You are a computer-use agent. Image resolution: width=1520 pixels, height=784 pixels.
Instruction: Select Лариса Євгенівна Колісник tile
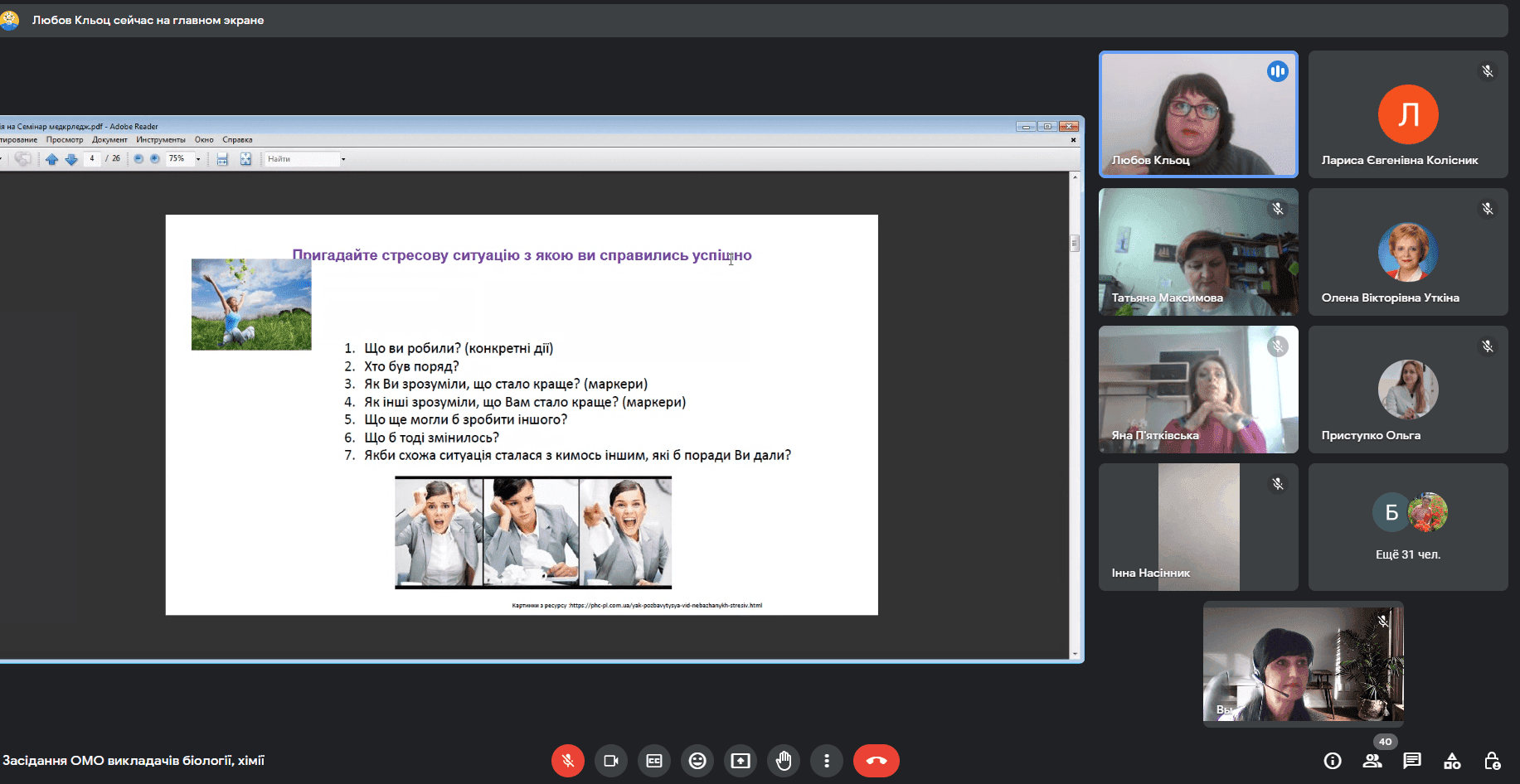click(1408, 114)
